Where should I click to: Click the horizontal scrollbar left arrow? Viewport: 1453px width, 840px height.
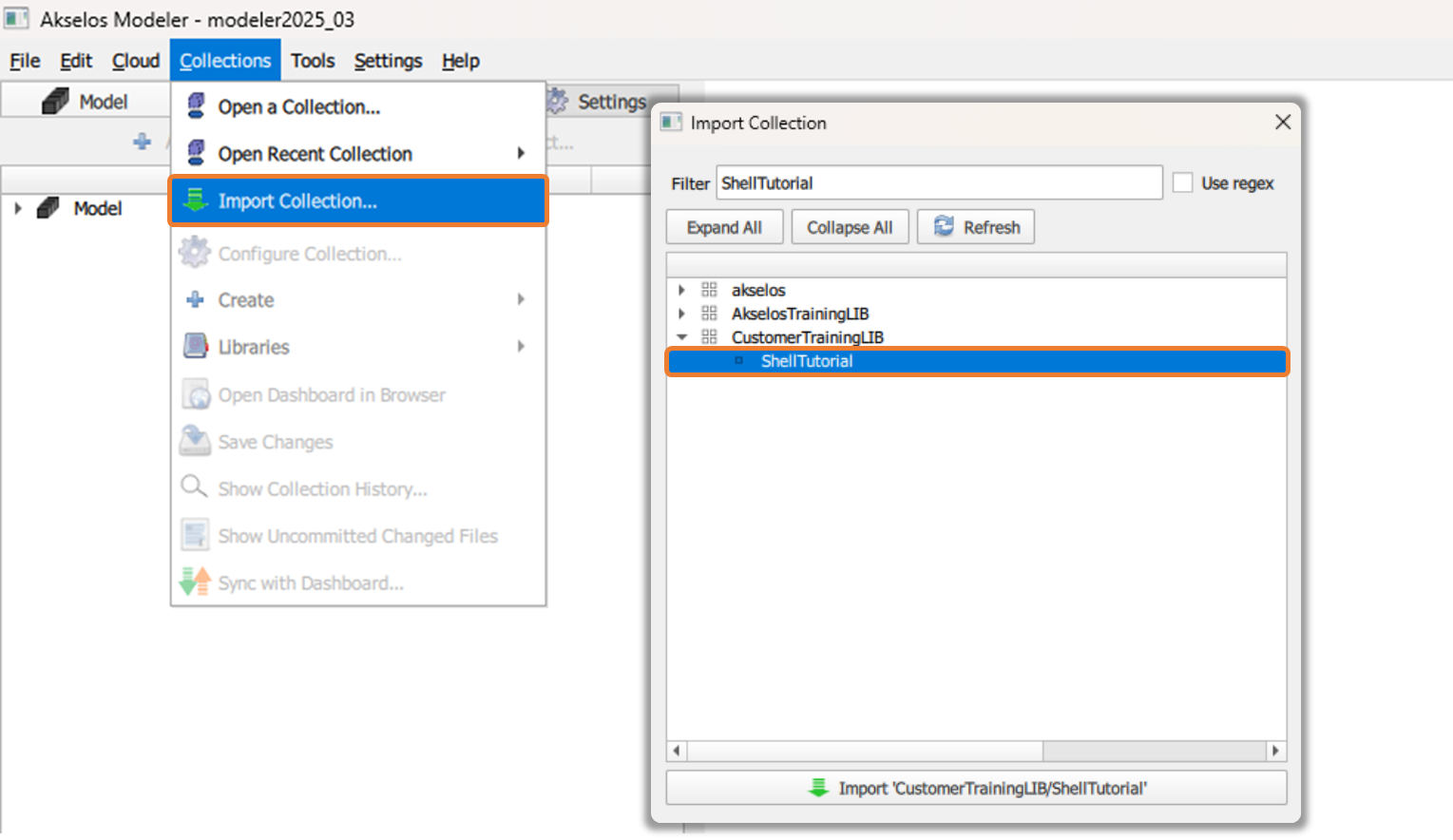[677, 751]
